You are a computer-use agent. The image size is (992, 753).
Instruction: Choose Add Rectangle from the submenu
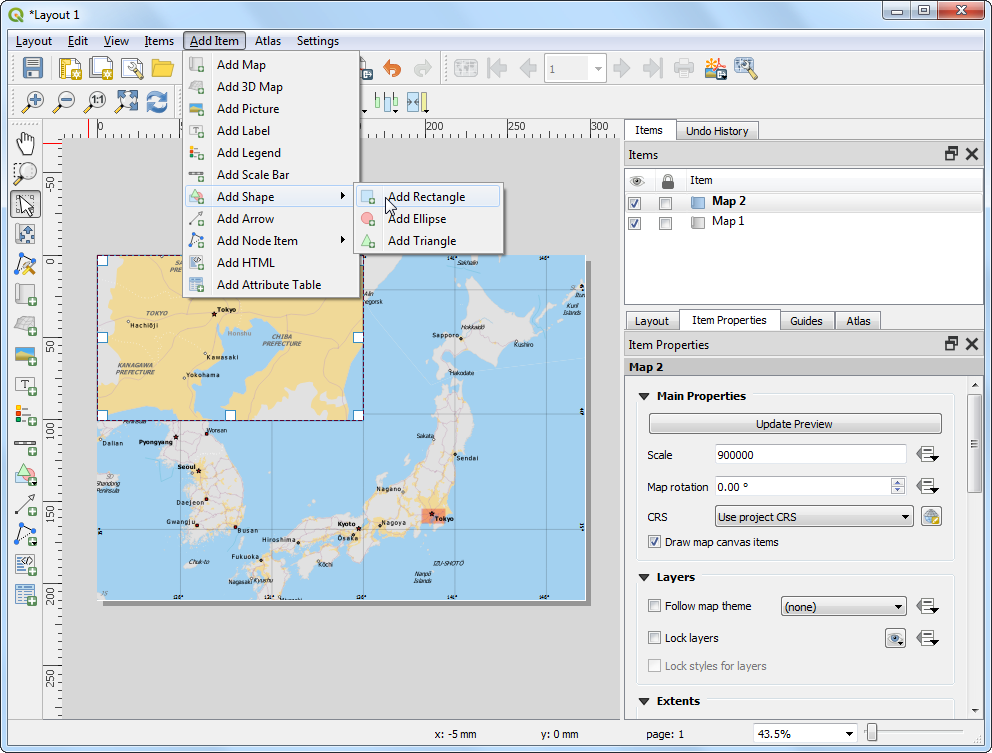(426, 197)
